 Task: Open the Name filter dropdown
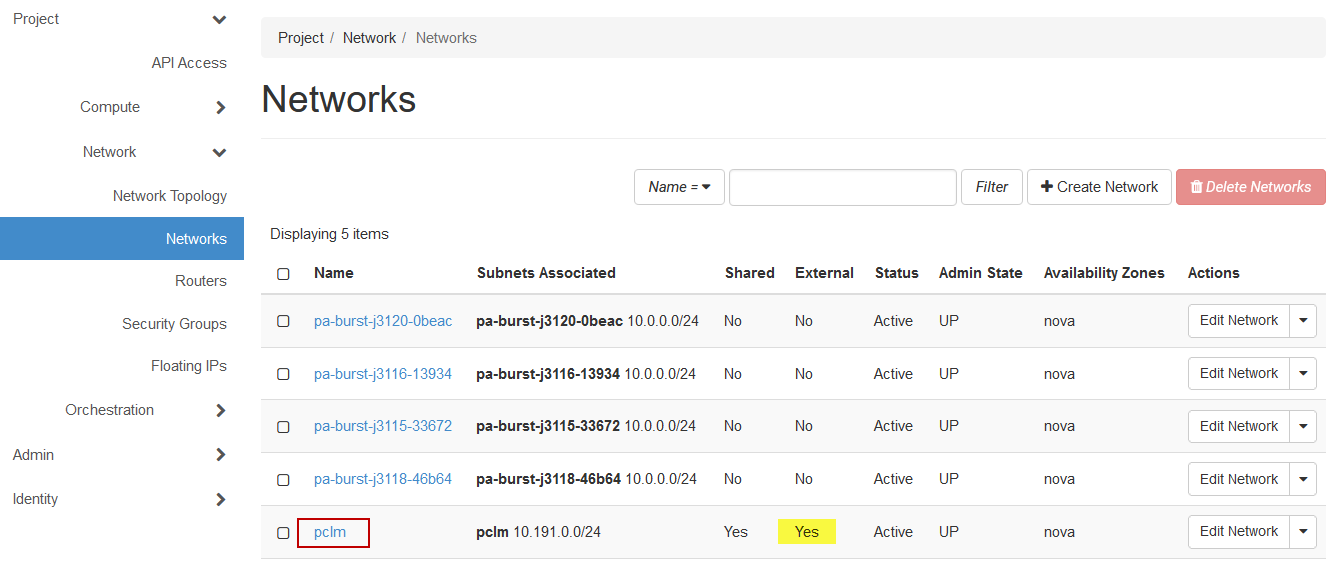[679, 187]
